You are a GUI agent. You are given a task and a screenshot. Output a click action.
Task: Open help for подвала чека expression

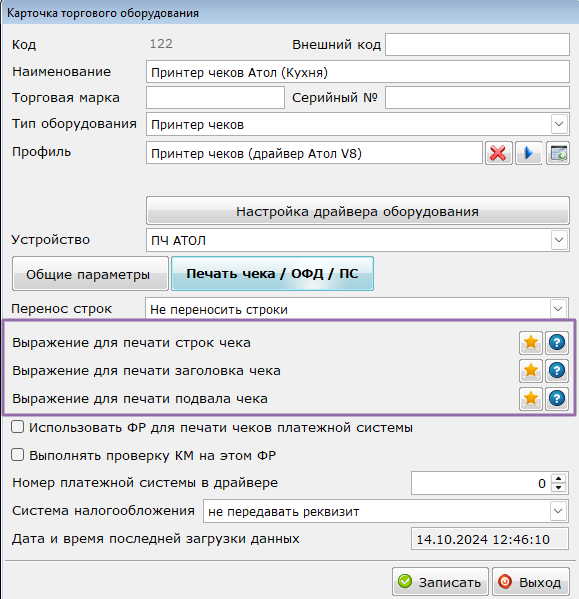(x=557, y=399)
